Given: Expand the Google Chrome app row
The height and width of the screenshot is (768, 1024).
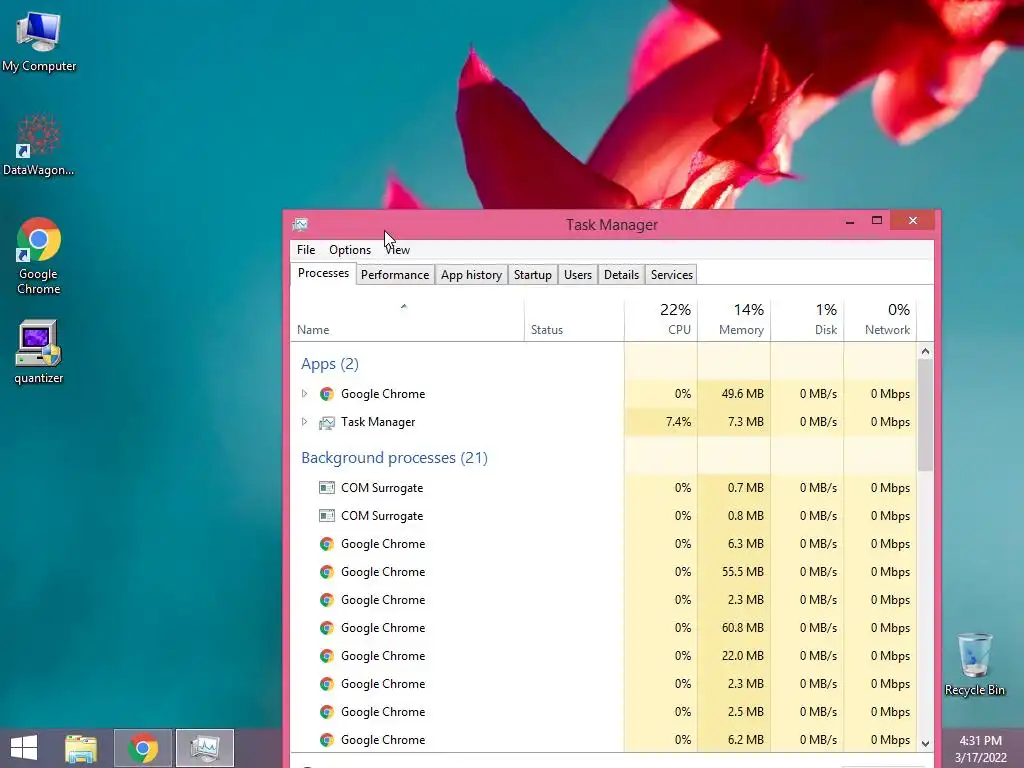Looking at the screenshot, I should tap(304, 394).
